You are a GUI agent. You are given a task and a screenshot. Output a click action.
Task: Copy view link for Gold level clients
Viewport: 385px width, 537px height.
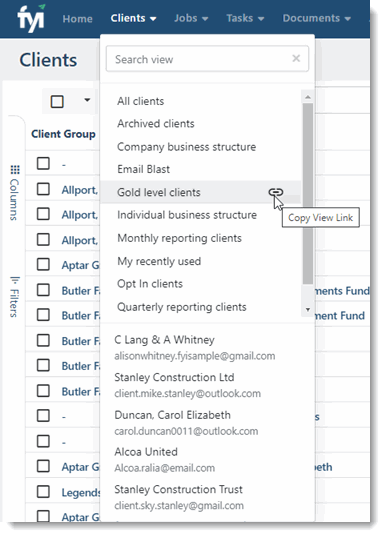tap(276, 192)
